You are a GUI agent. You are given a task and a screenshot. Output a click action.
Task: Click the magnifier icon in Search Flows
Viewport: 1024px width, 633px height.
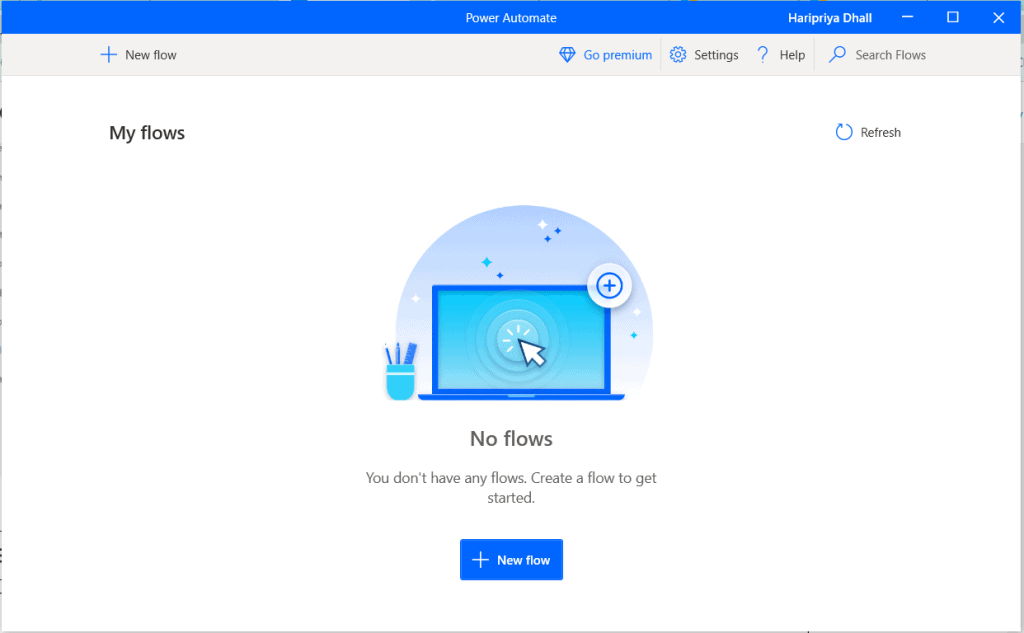[x=837, y=54]
